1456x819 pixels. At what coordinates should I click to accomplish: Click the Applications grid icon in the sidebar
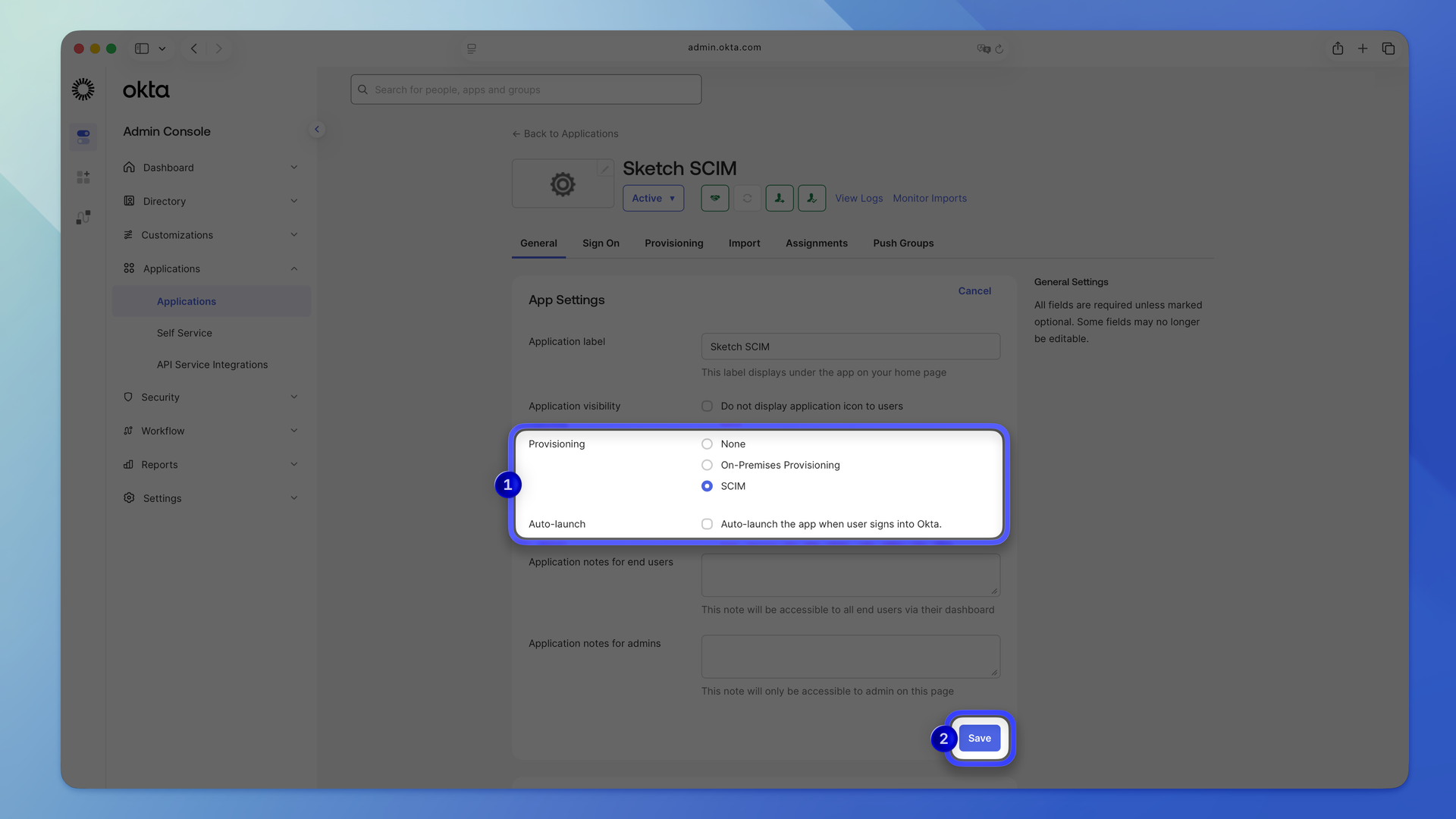click(129, 268)
